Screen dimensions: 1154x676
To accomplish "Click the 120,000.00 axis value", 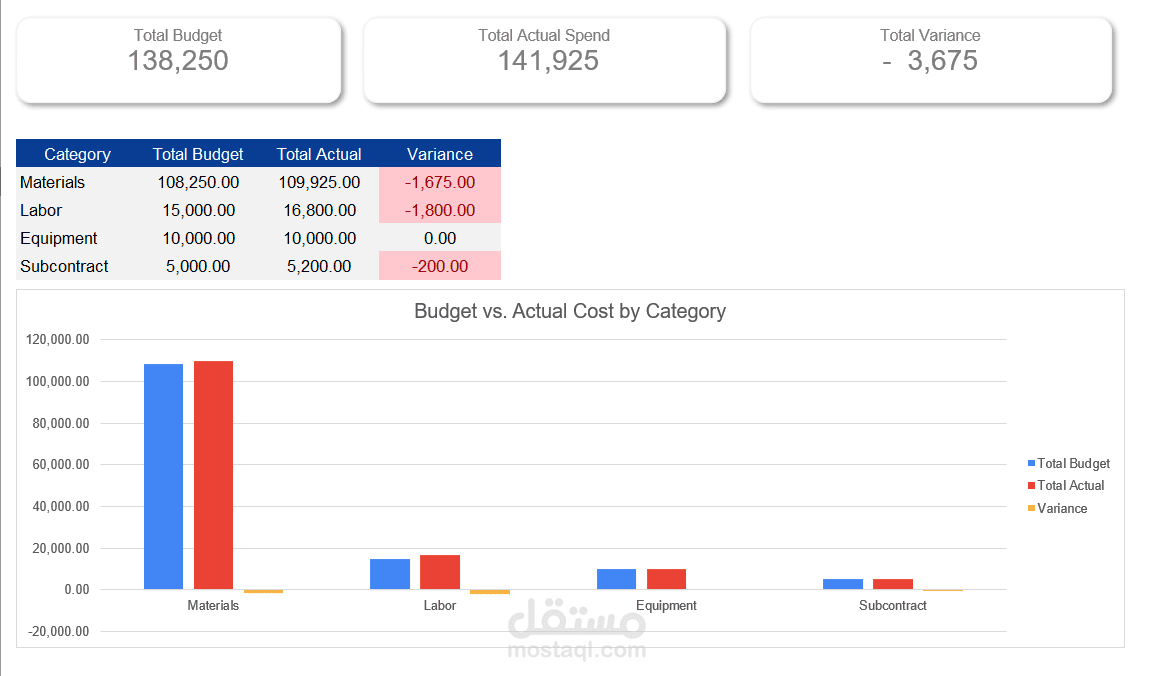I will coord(57,339).
